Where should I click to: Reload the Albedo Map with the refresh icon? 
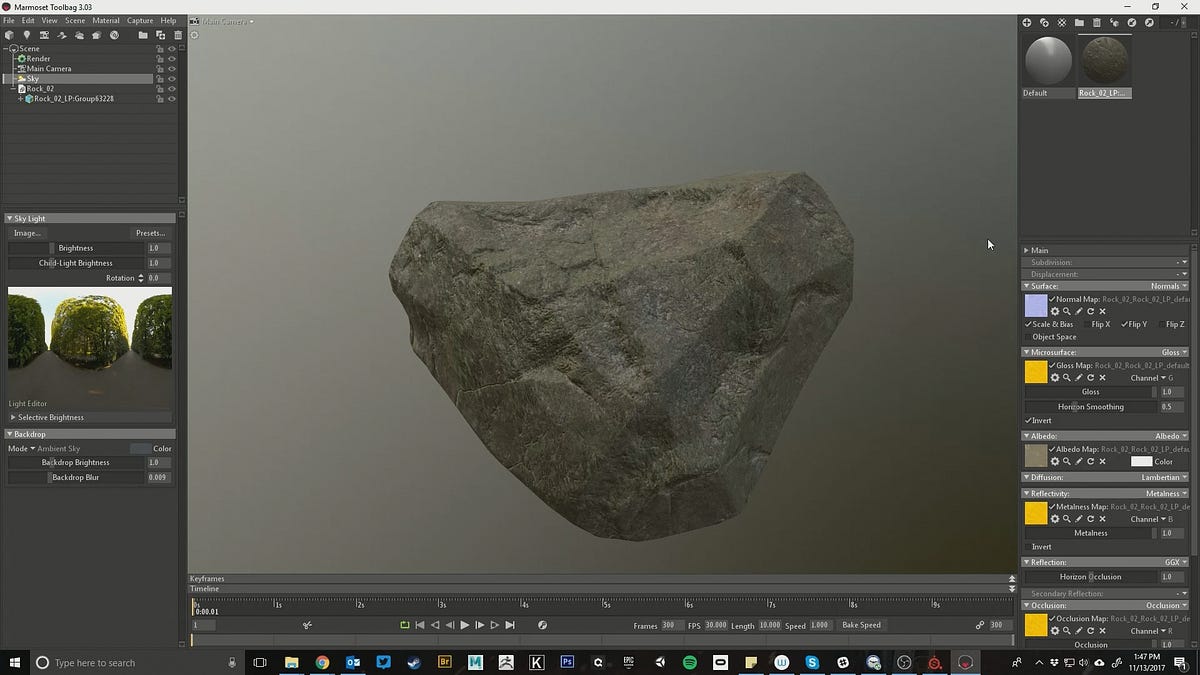[x=1090, y=462]
